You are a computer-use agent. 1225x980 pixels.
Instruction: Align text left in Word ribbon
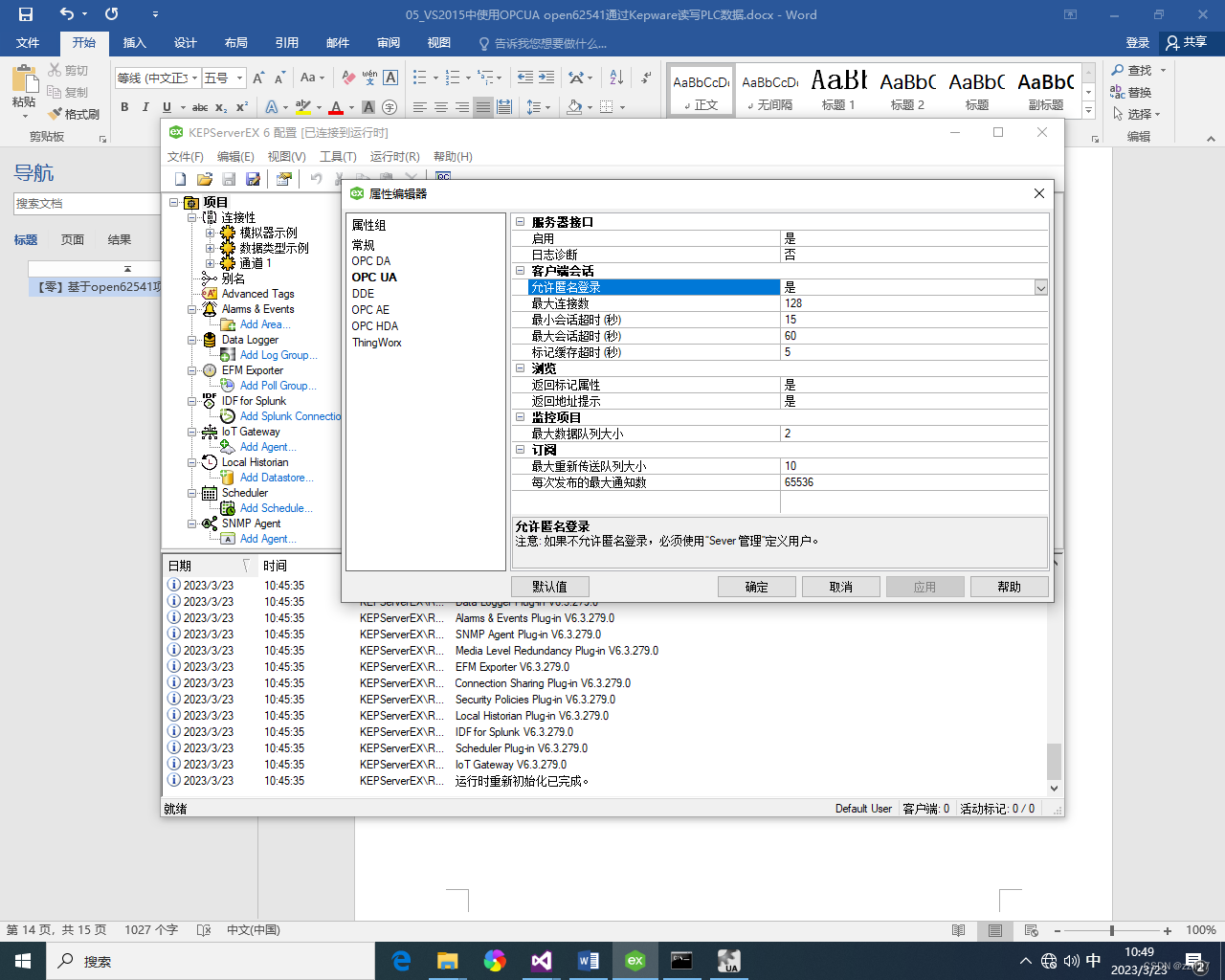click(420, 107)
